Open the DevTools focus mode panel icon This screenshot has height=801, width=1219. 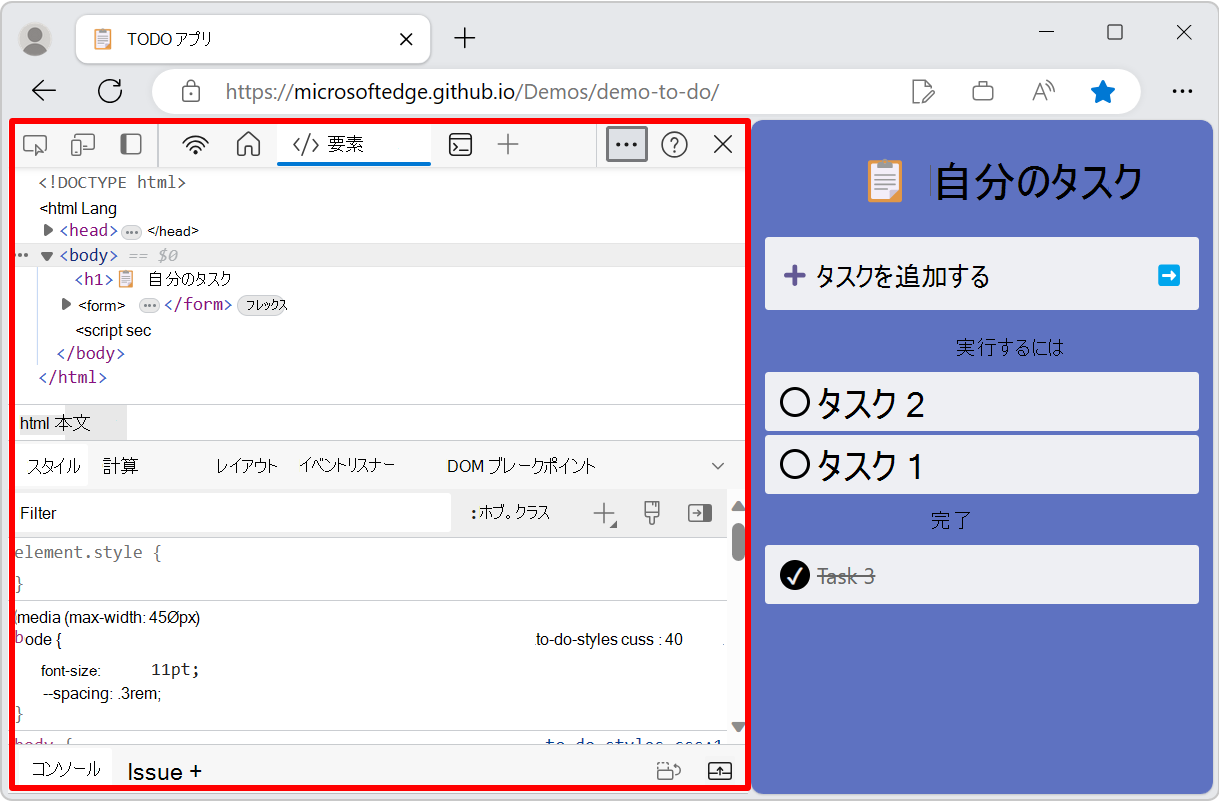pyautogui.click(x=130, y=144)
